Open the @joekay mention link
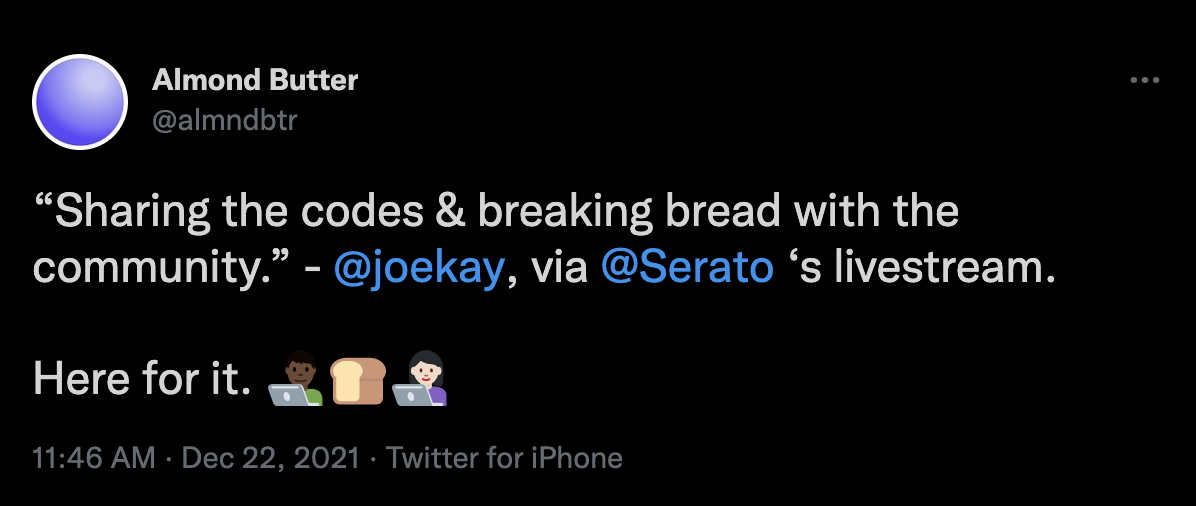This screenshot has height=506, width=1196. click(418, 270)
